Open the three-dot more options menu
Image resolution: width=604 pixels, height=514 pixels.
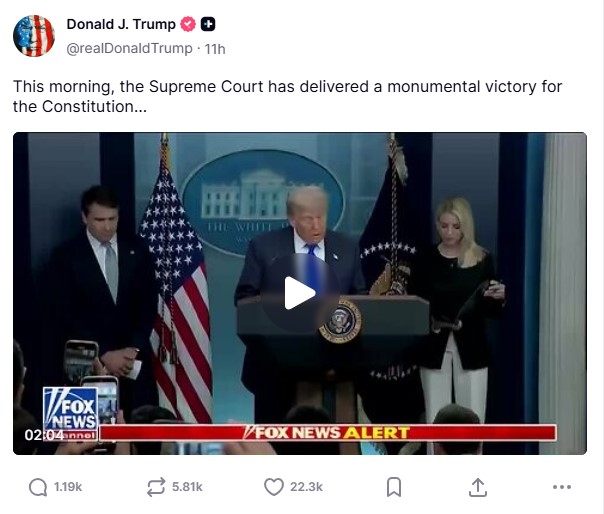tap(562, 487)
